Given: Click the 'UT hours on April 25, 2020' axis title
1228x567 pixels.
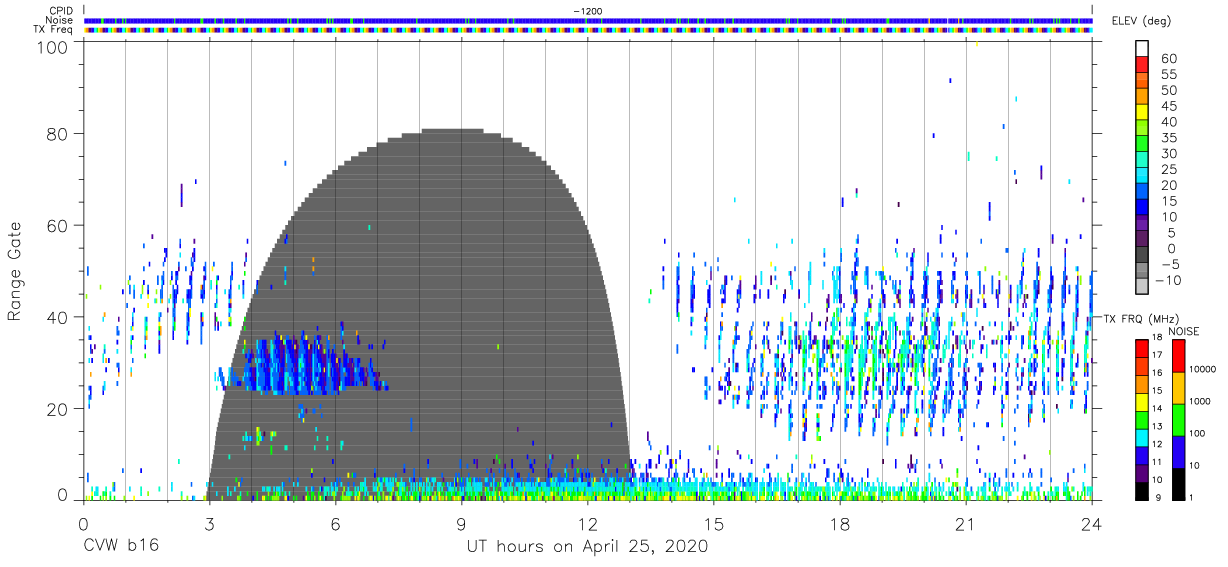Looking at the screenshot, I should tap(587, 547).
